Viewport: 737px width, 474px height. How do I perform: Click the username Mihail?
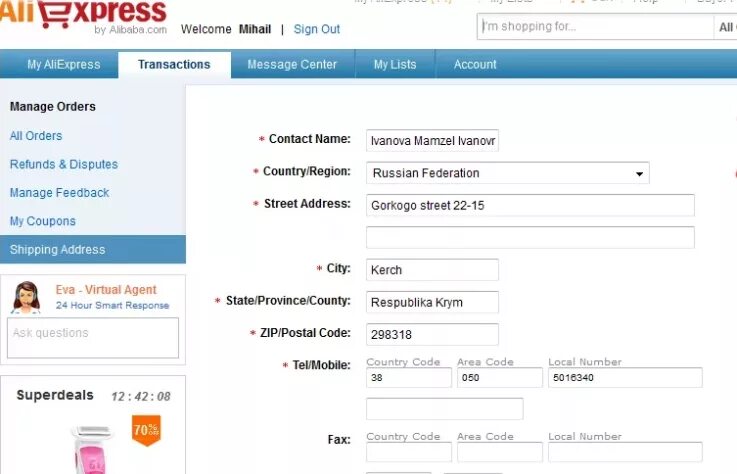coord(255,29)
